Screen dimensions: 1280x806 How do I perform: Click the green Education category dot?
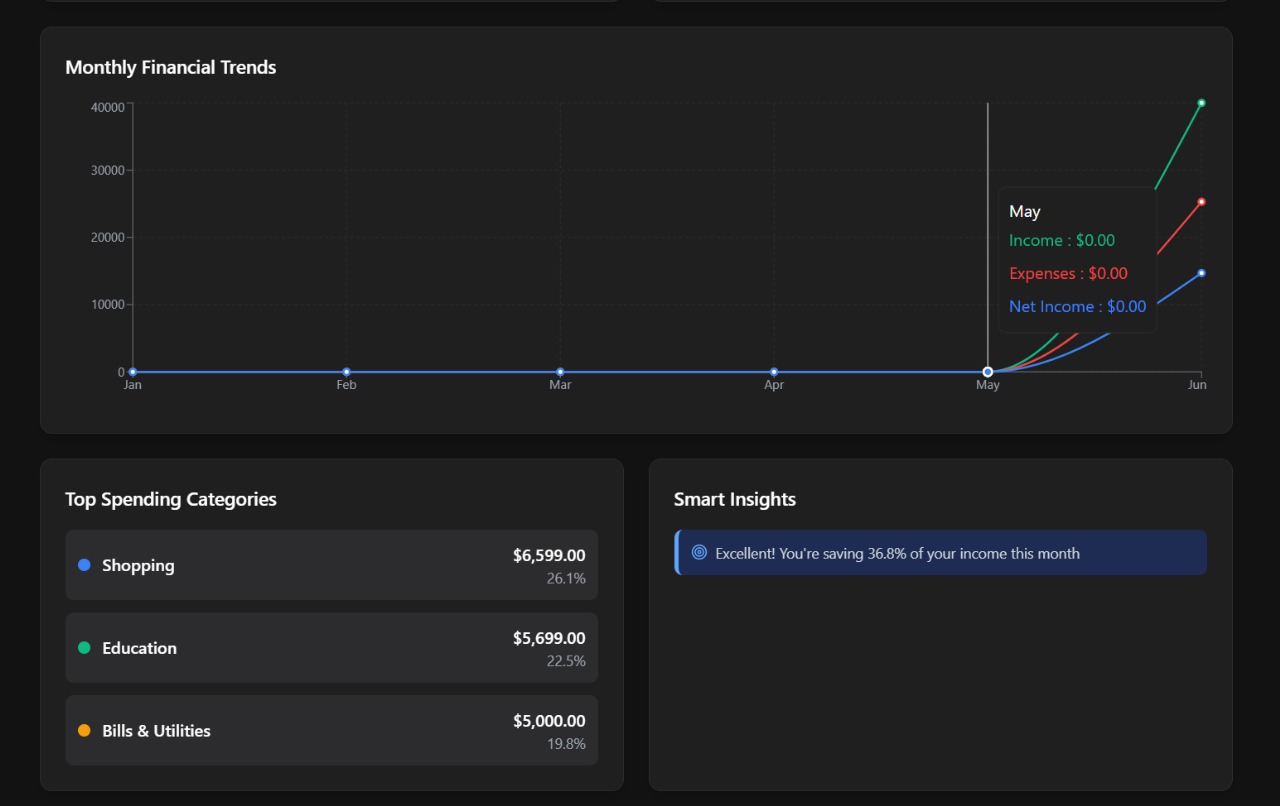[x=84, y=648]
